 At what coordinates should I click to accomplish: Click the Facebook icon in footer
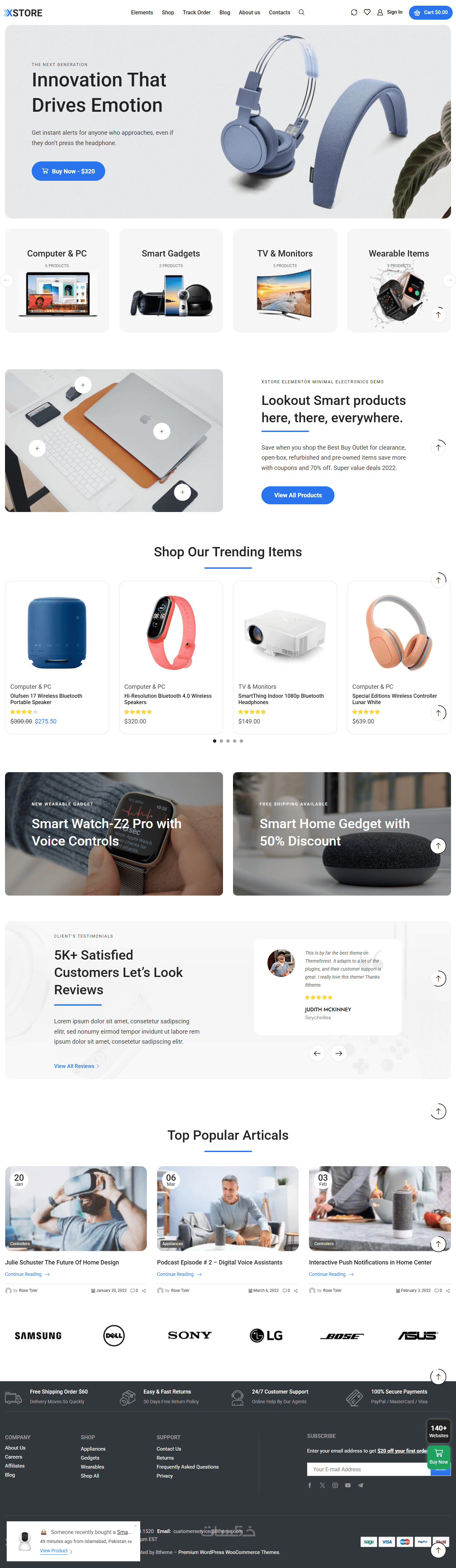(309, 1485)
